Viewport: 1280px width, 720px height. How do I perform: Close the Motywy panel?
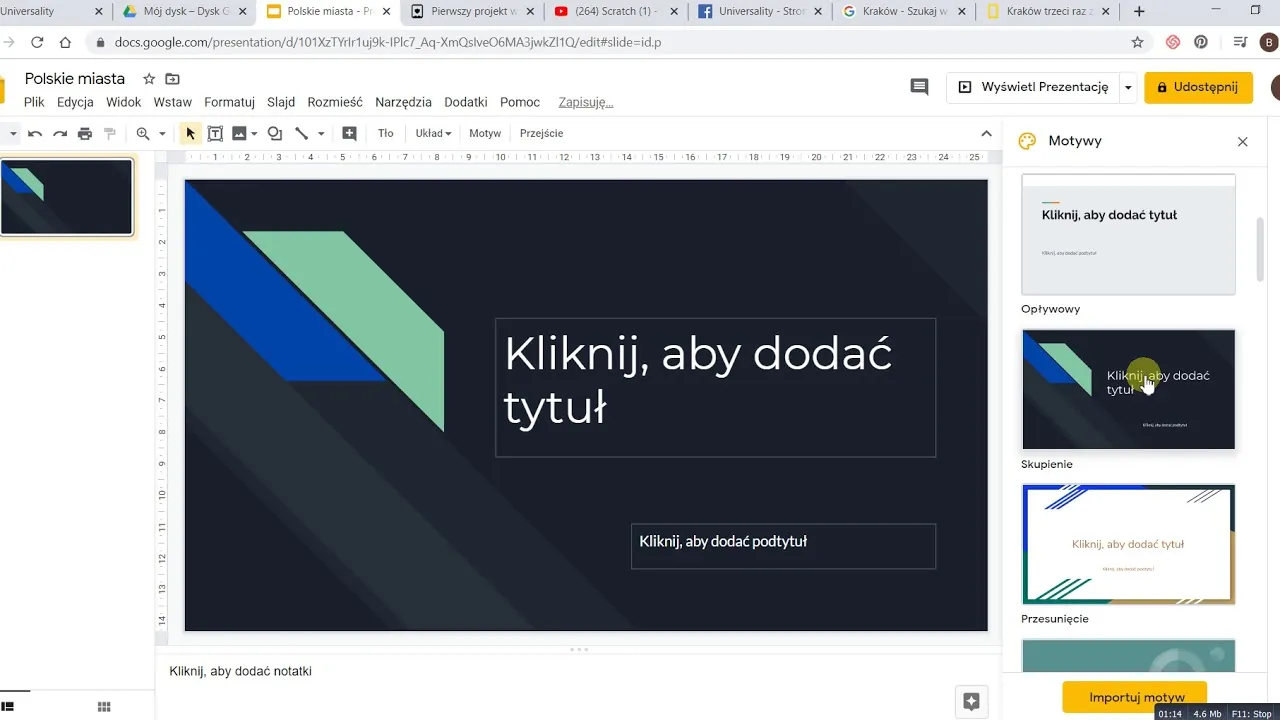coord(1243,142)
